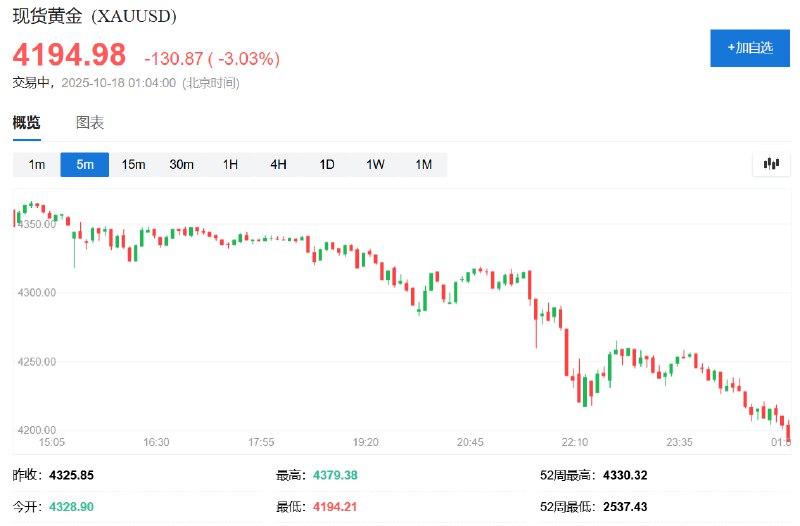The image size is (800, 526).
Task: Click the 22:10 time axis label
Action: (x=574, y=441)
